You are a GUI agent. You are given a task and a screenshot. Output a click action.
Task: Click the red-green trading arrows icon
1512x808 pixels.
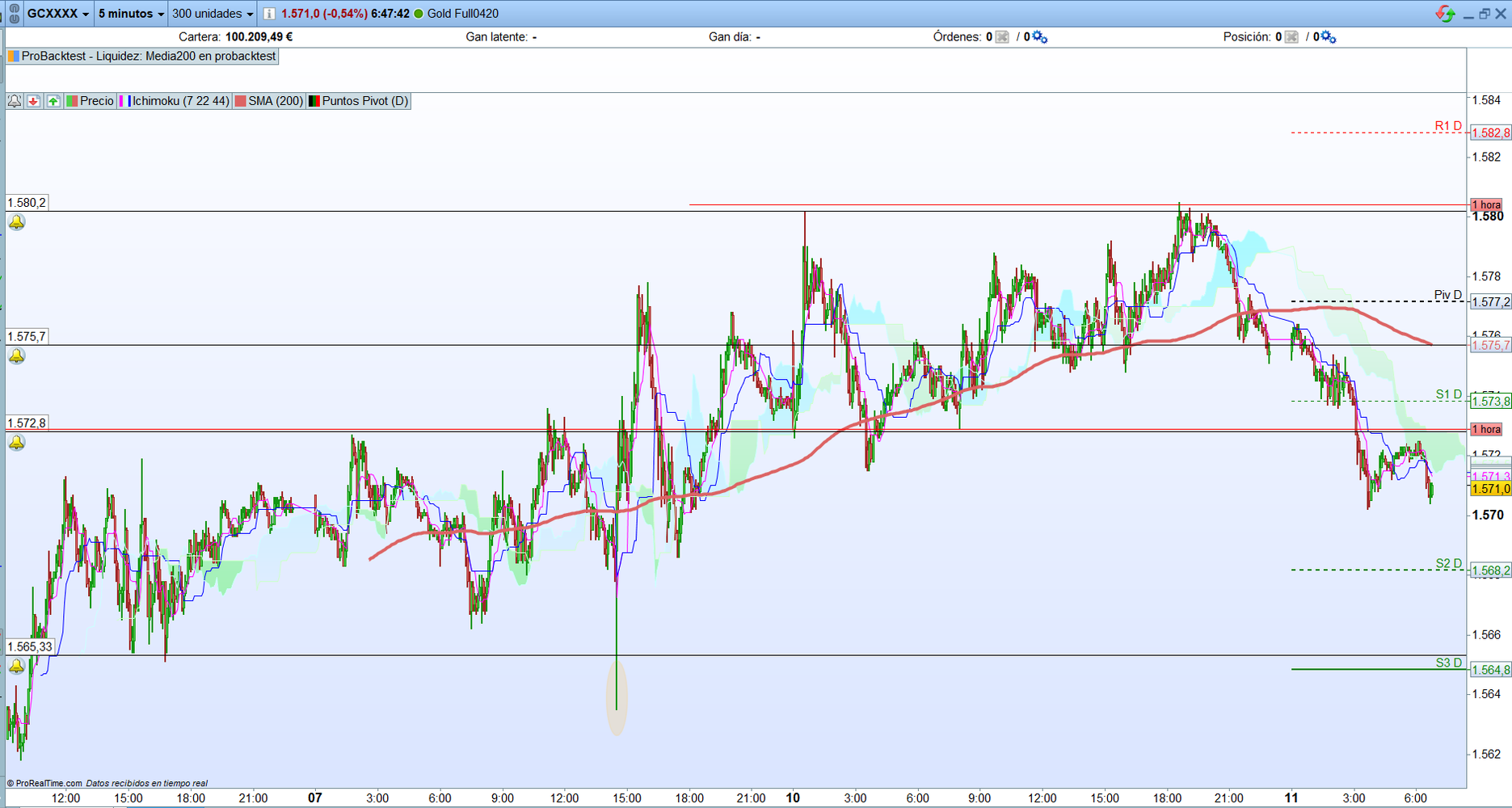[x=1445, y=14]
